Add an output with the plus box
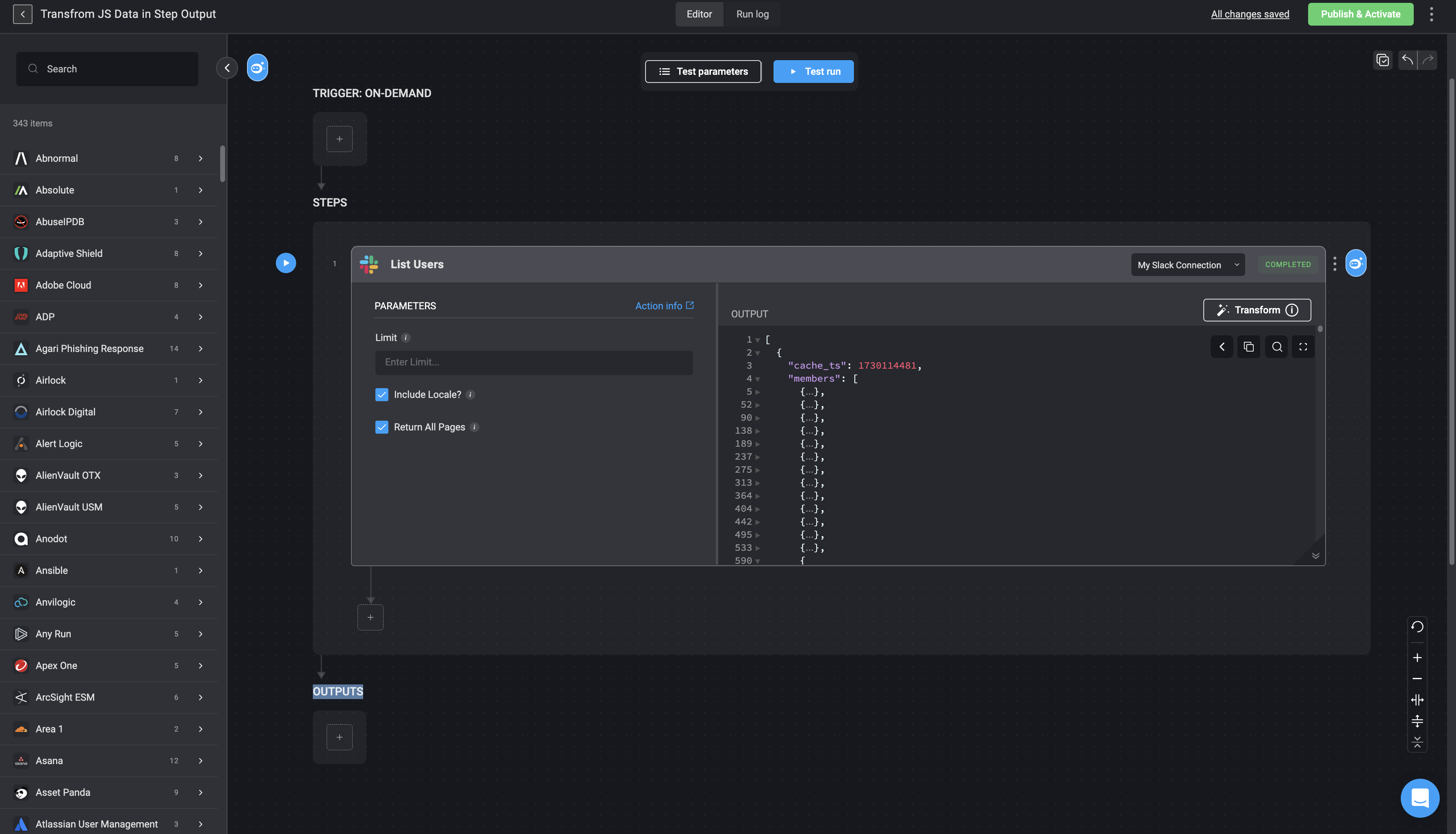This screenshot has width=1456, height=834. coord(340,737)
